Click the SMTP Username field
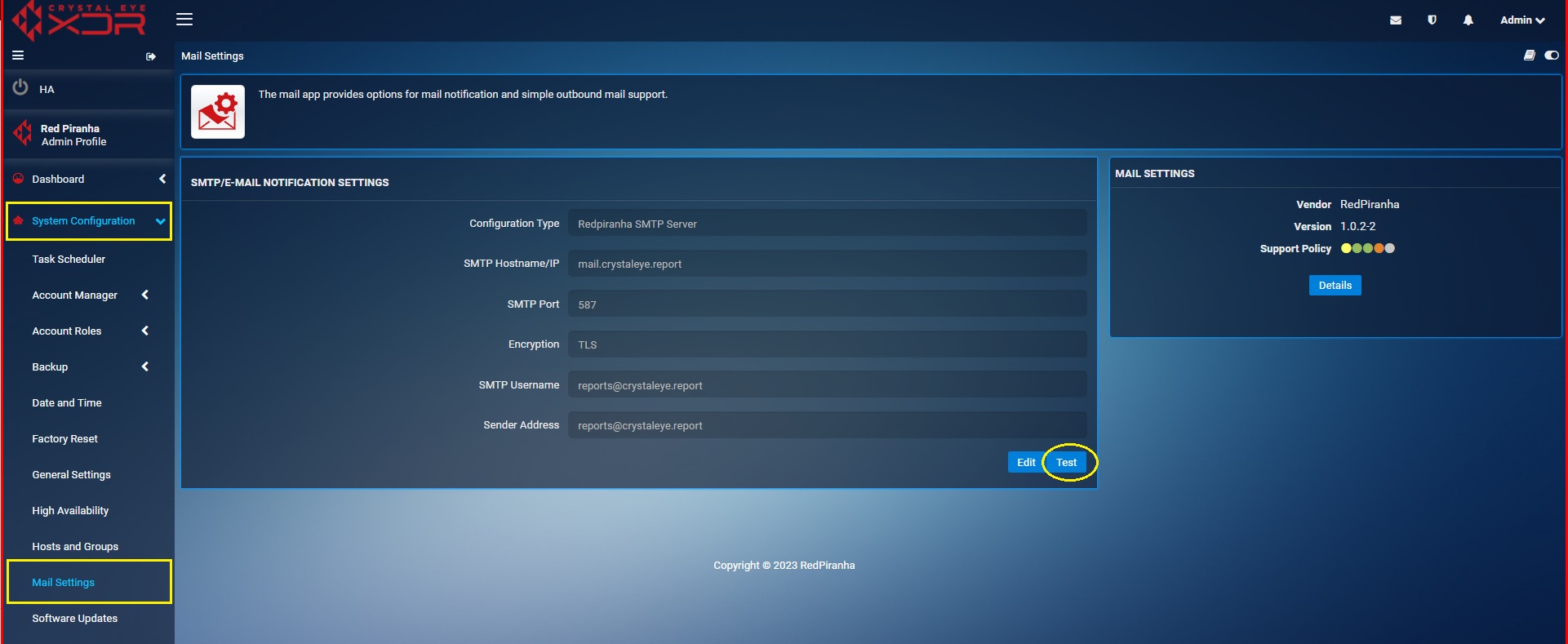This screenshot has width=1568, height=644. pos(827,384)
